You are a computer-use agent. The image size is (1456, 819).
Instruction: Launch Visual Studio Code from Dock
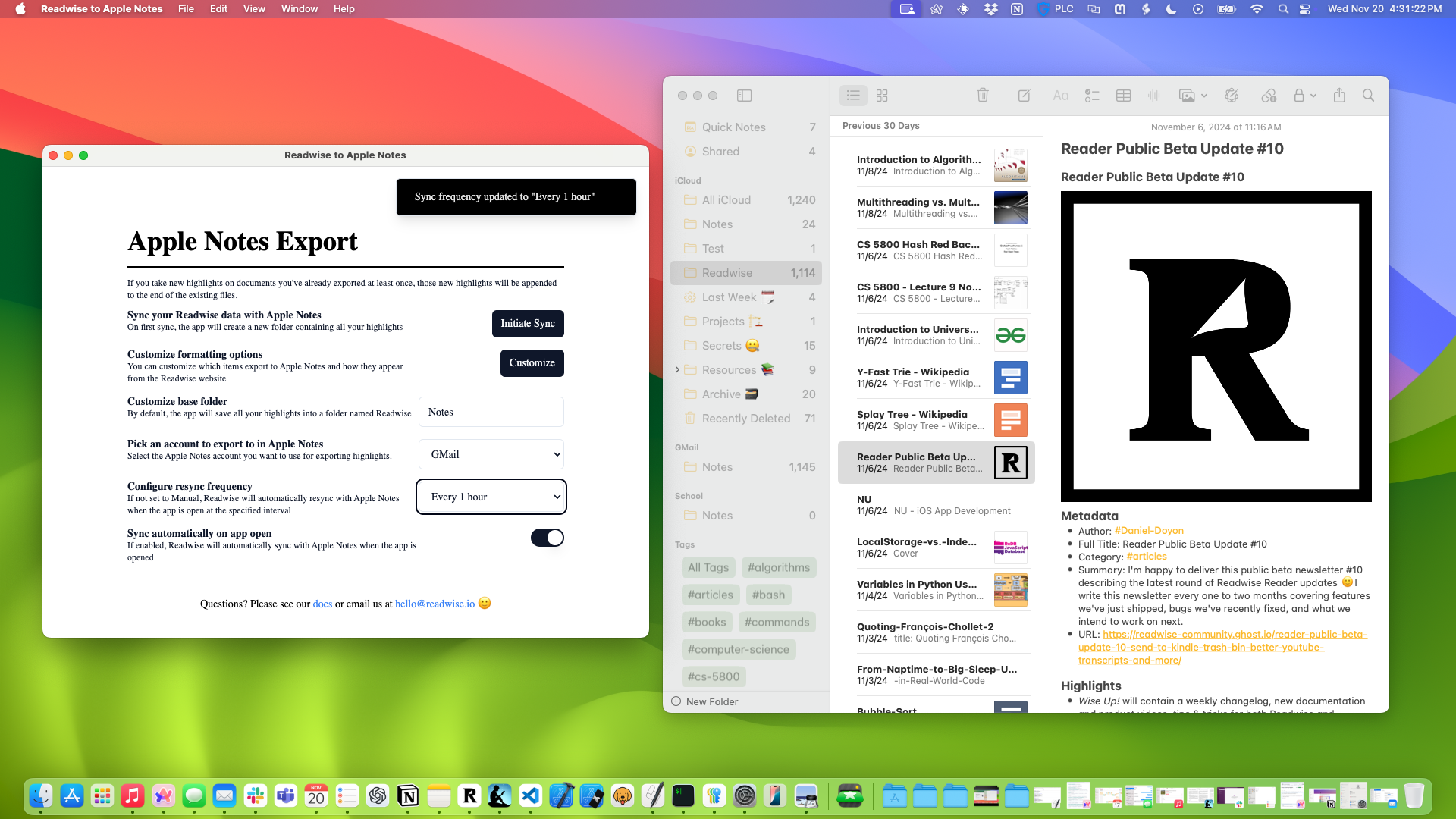click(x=531, y=795)
